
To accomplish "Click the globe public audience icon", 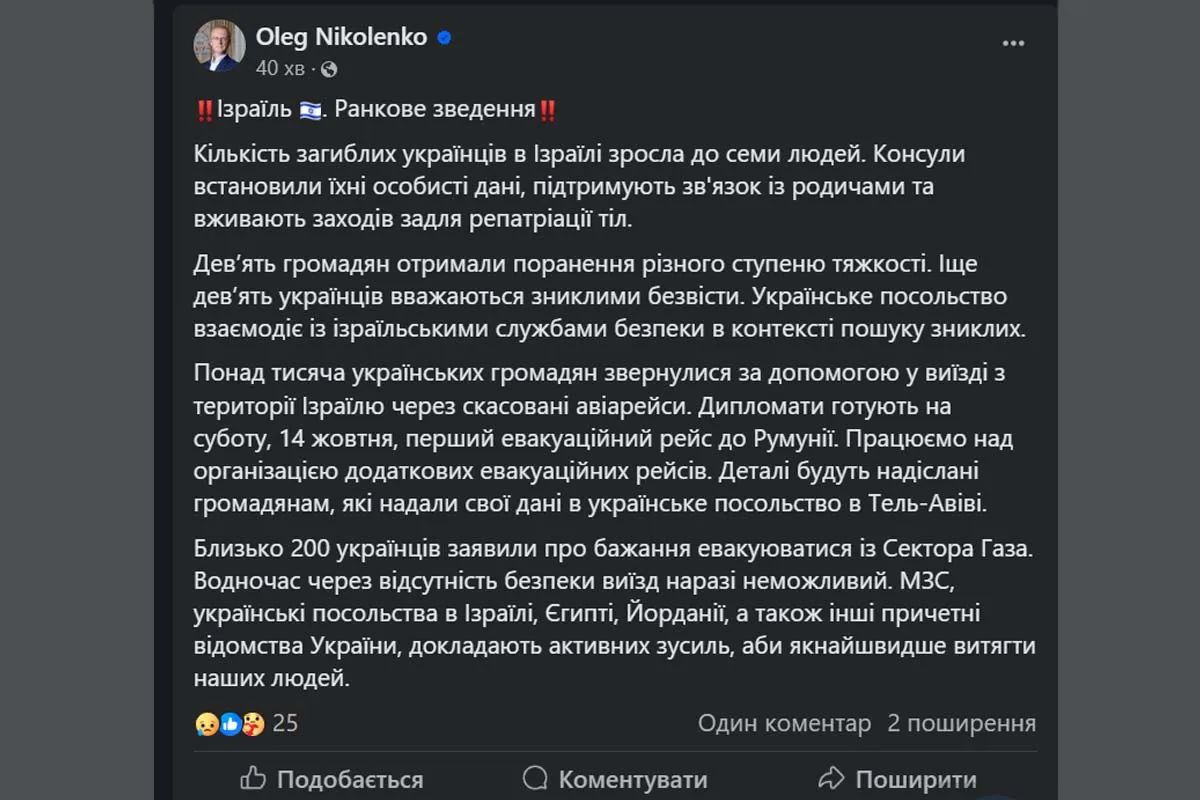I will [x=329, y=69].
